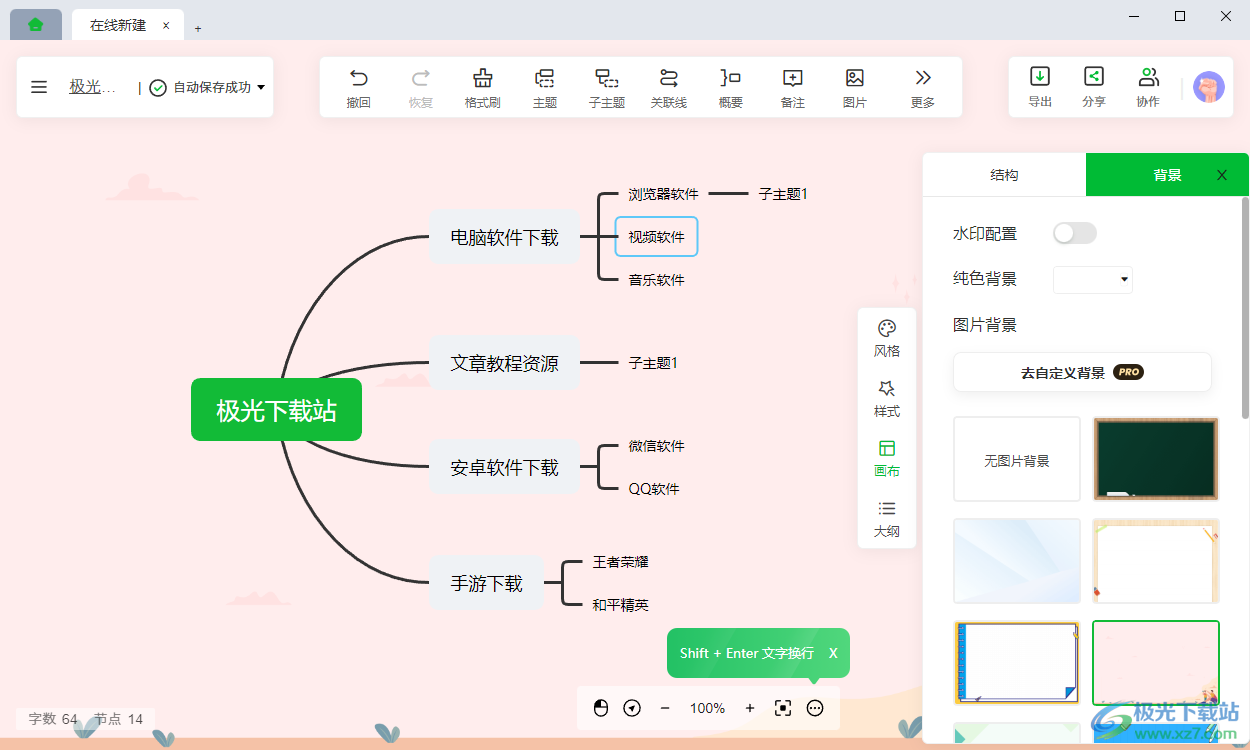Select the blue ruler notebook background
Image resolution: width=1250 pixels, height=750 pixels.
pyautogui.click(x=1017, y=662)
